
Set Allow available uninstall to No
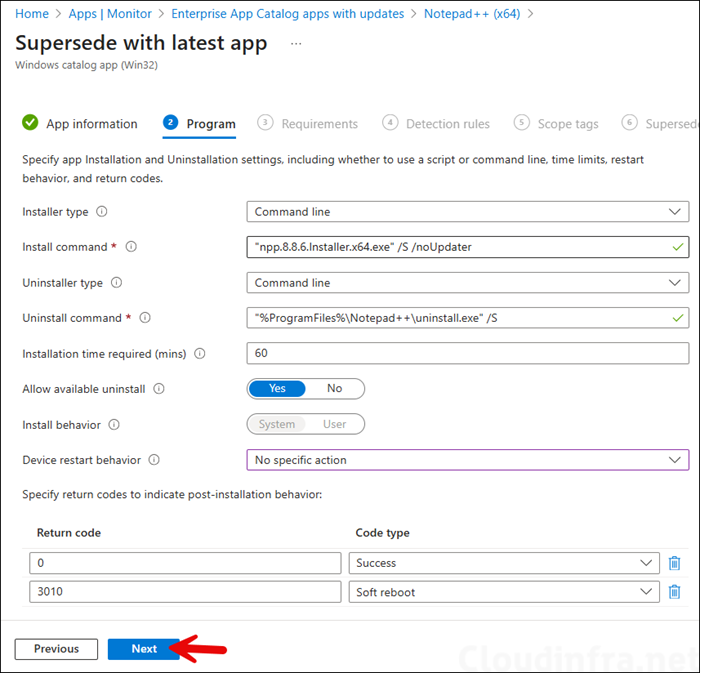[x=334, y=389]
